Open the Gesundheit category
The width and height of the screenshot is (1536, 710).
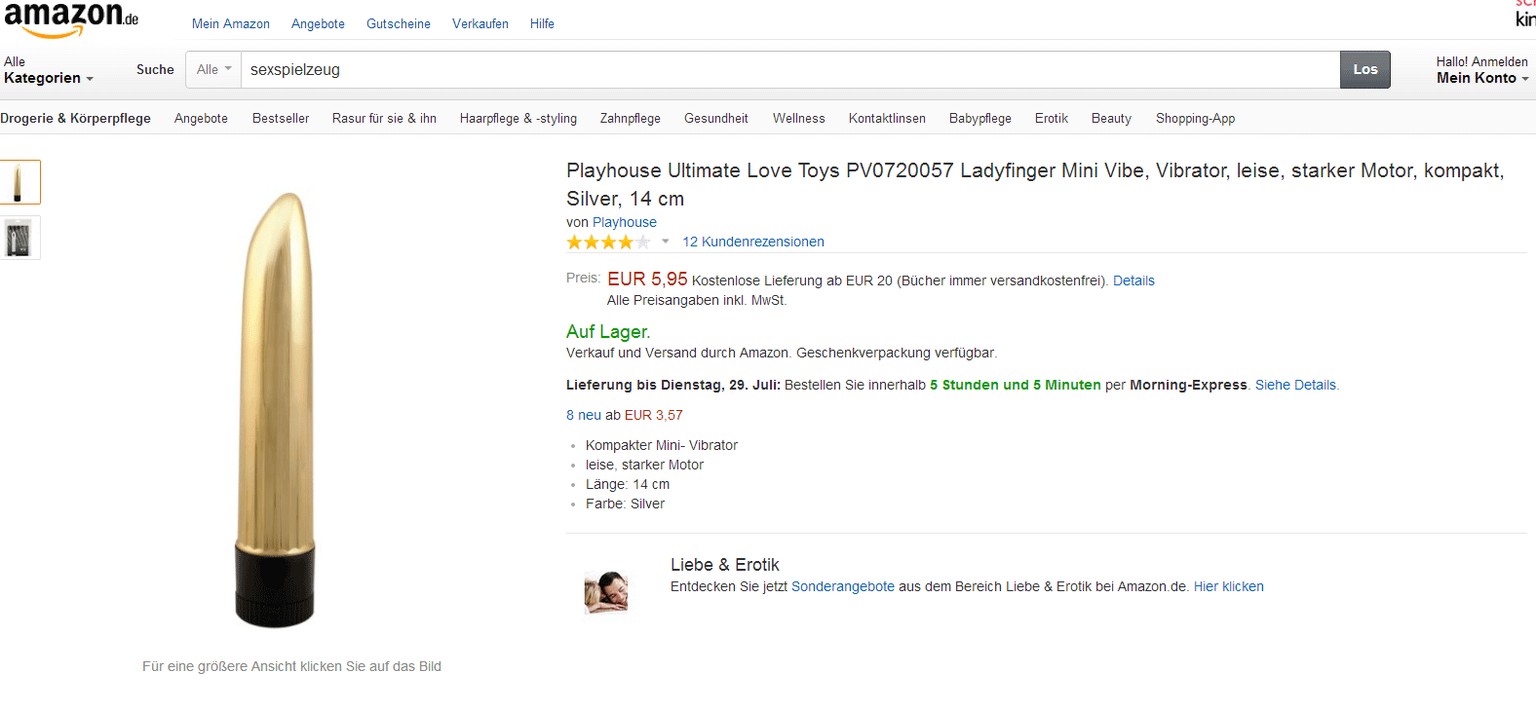click(716, 118)
